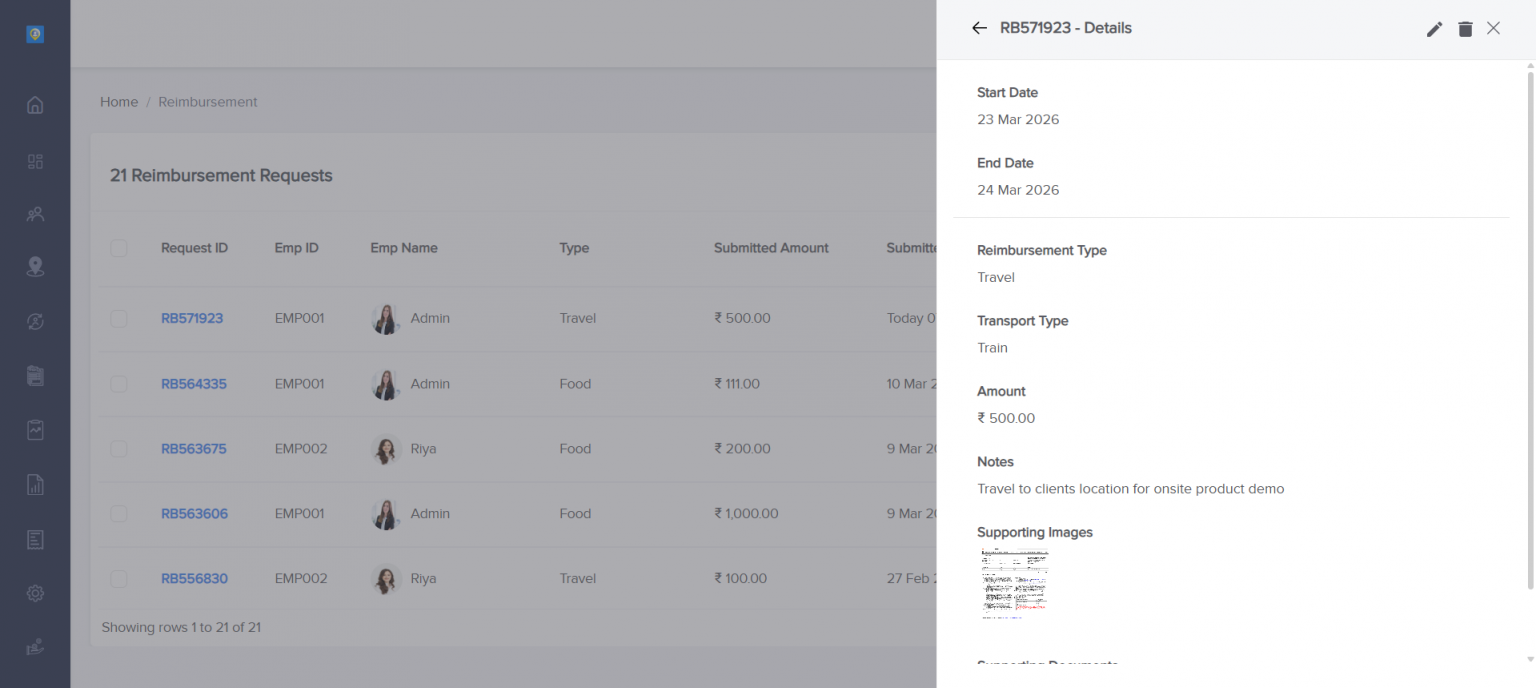Click the trash delete icon

coord(1465,29)
